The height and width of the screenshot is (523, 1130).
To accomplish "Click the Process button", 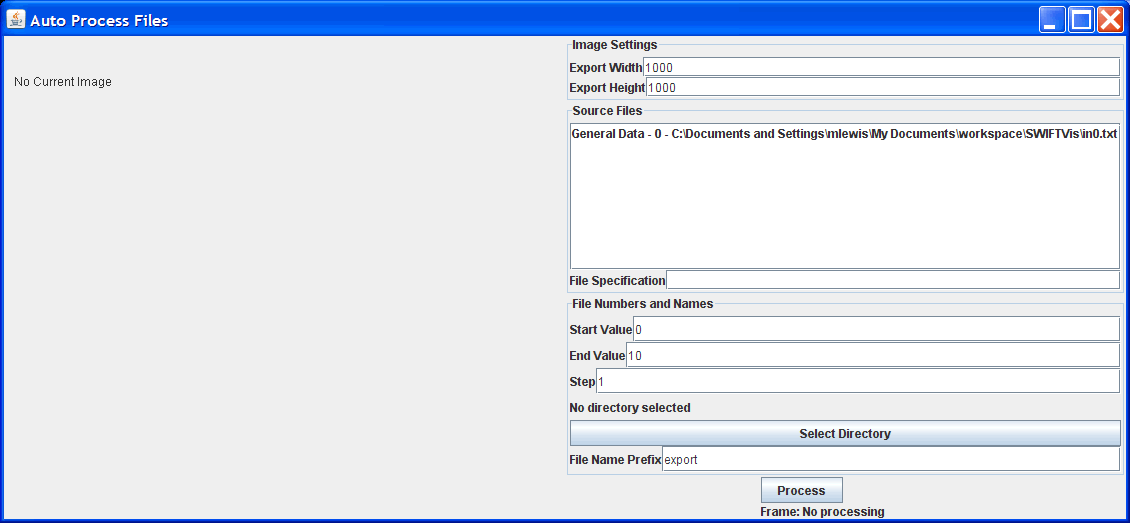I will 801,491.
